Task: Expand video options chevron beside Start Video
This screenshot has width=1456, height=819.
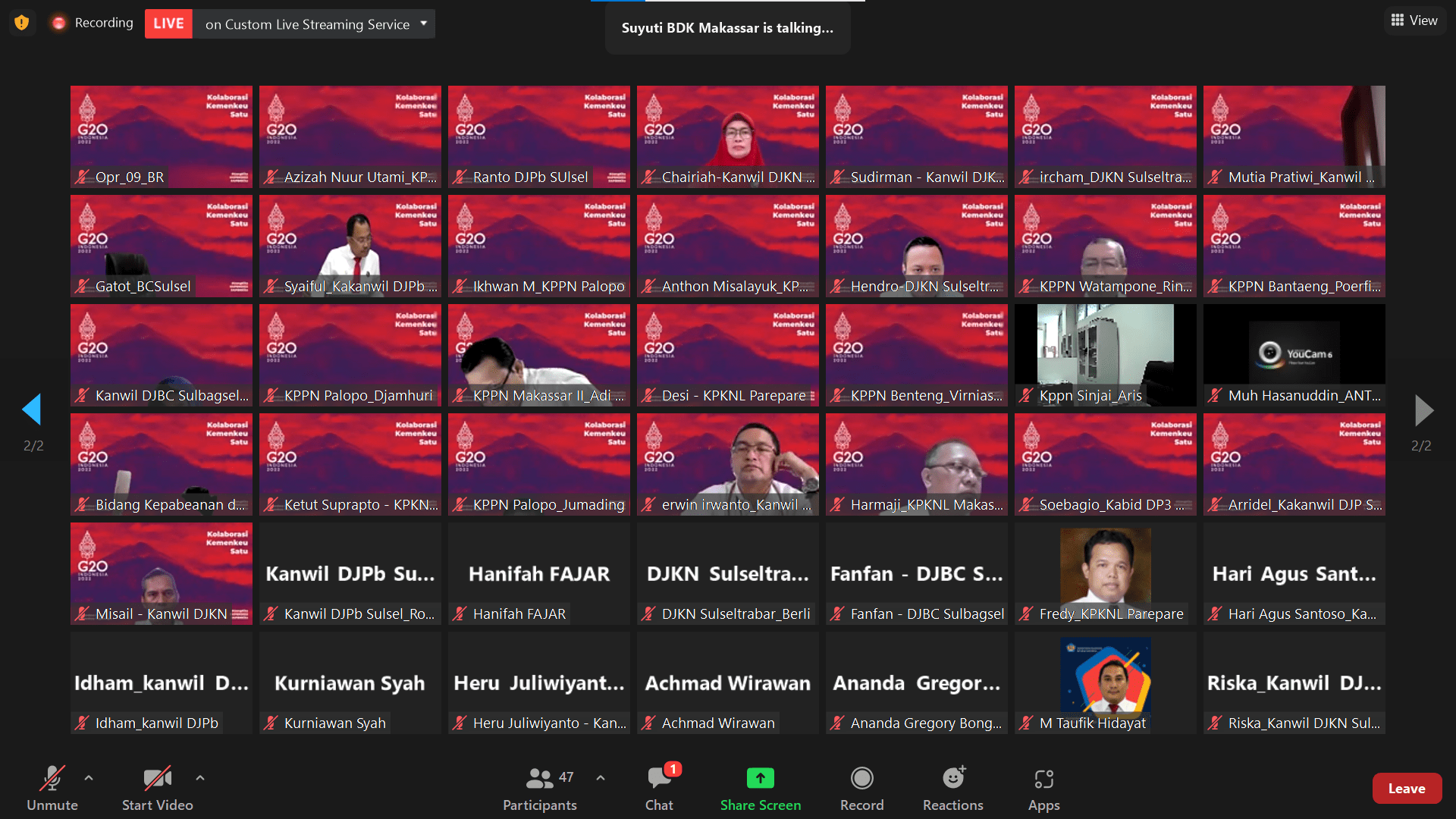Action: pyautogui.click(x=199, y=777)
